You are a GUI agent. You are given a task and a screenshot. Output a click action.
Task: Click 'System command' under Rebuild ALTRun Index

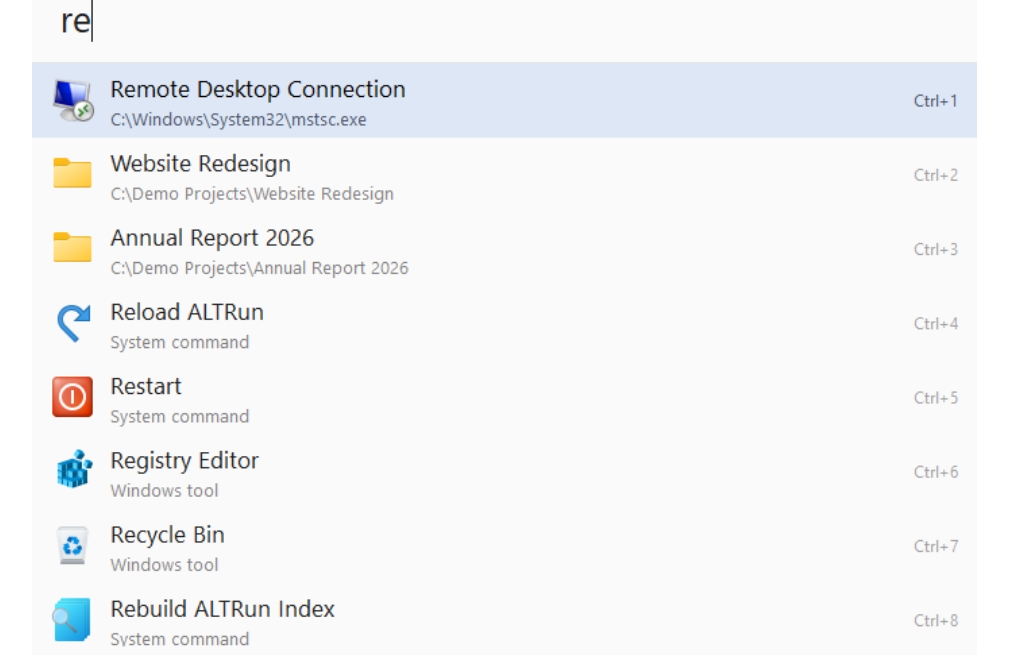(180, 639)
